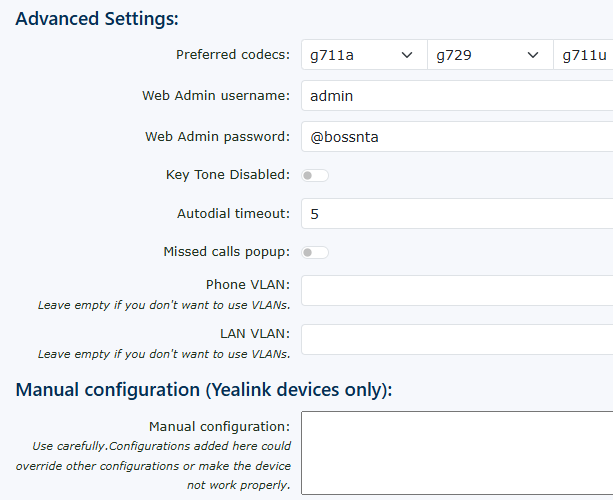Click the "LAN VLAN:" label text
Image resolution: width=613 pixels, height=500 pixels.
tap(255, 333)
